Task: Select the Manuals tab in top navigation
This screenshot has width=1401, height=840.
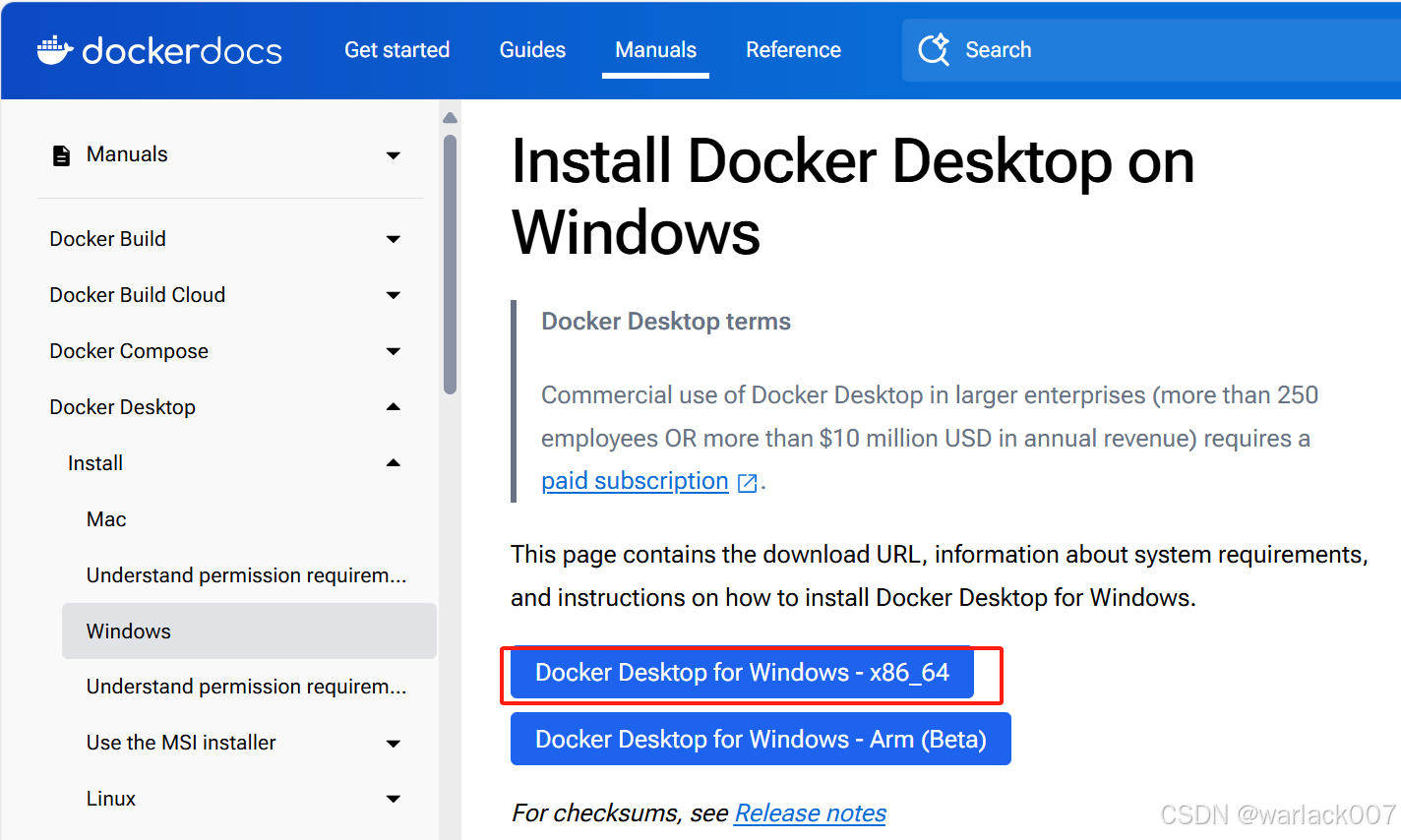Action: tap(655, 49)
